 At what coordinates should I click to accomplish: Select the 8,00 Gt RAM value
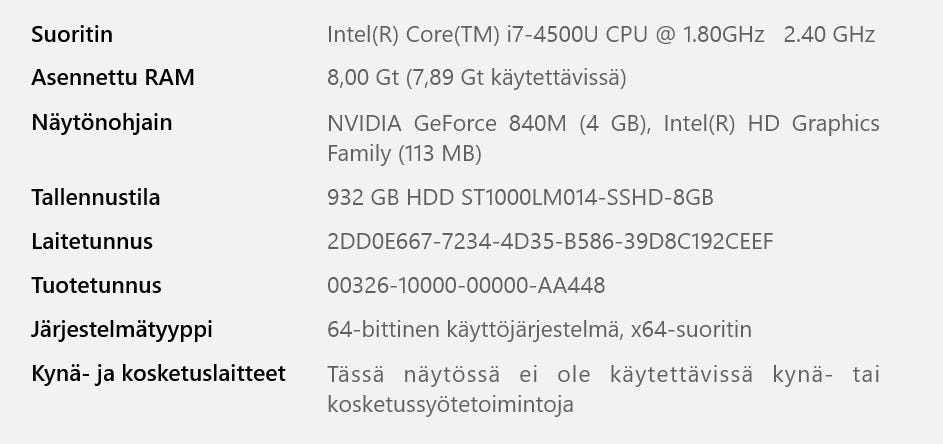363,77
